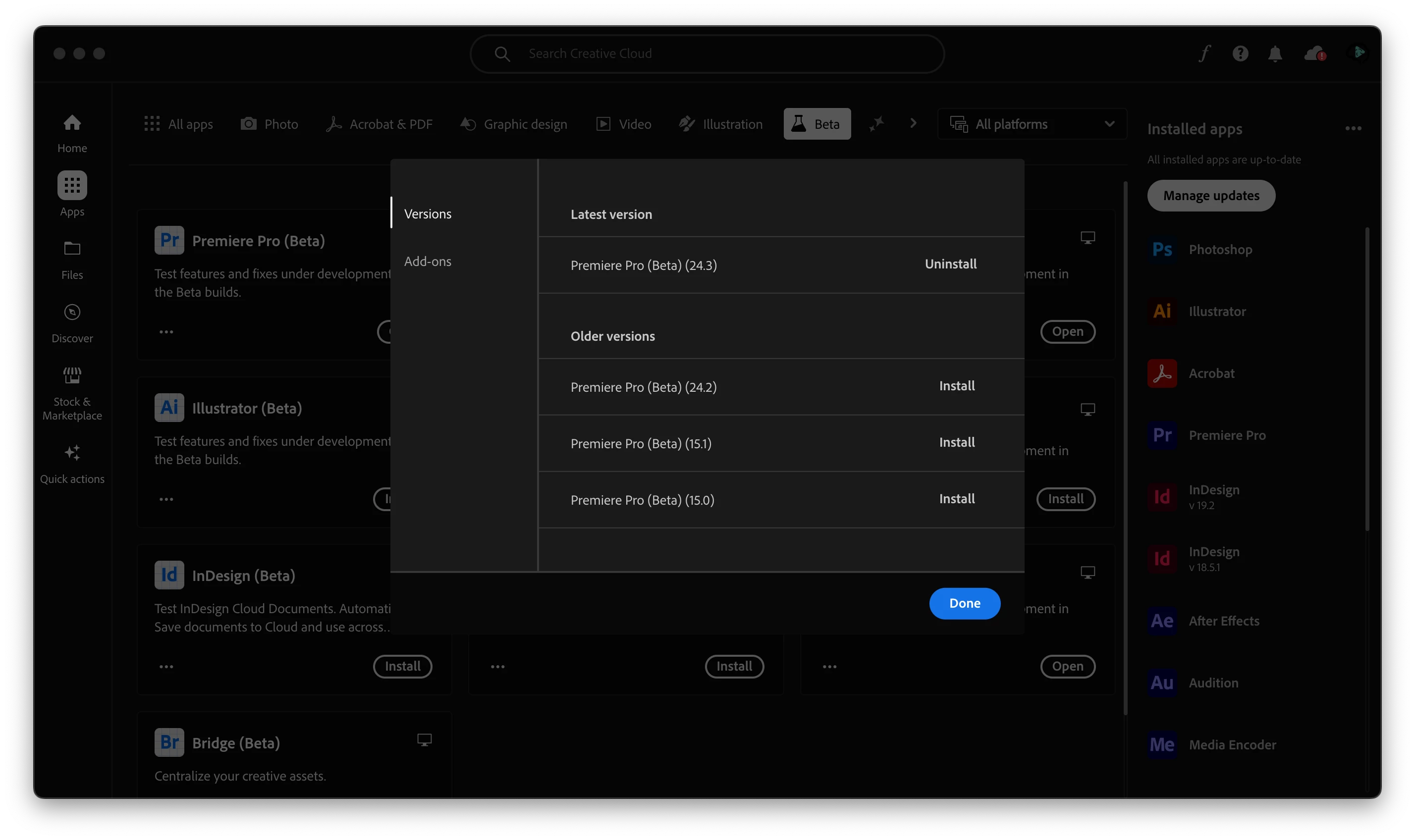Select the Versions tab
1415x840 pixels.
(428, 214)
